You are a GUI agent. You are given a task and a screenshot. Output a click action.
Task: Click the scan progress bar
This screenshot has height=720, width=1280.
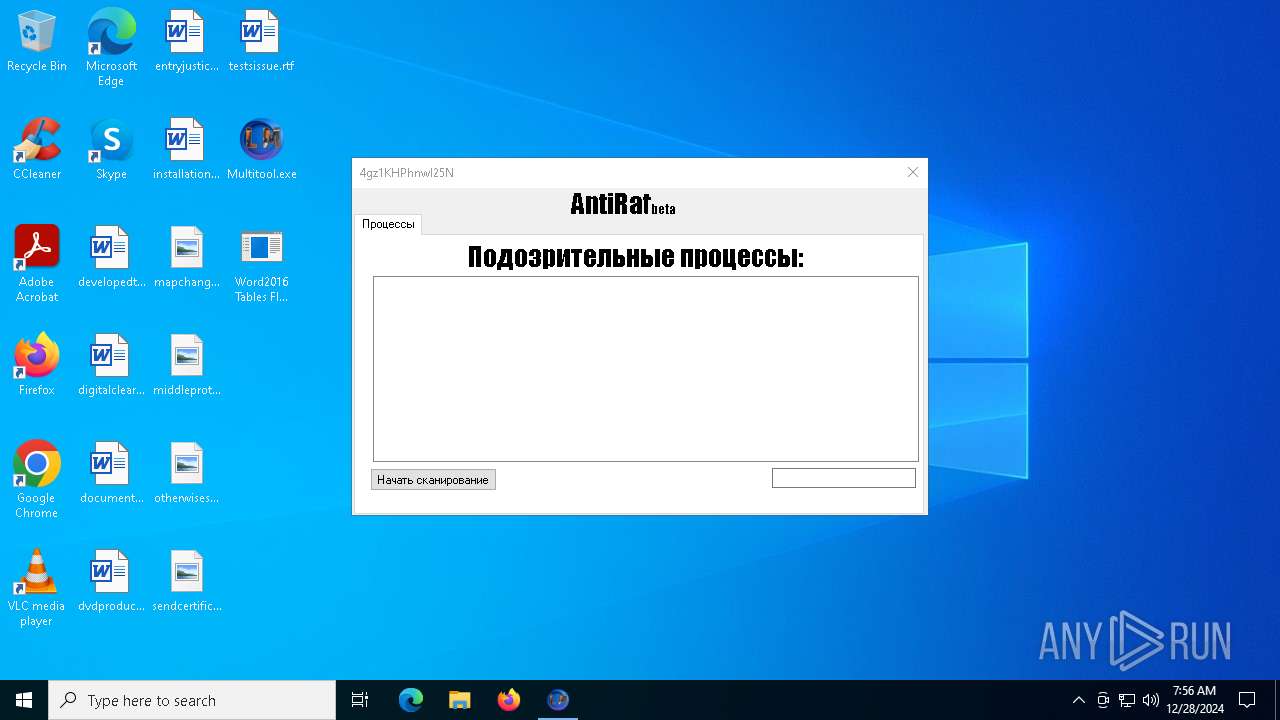point(844,478)
